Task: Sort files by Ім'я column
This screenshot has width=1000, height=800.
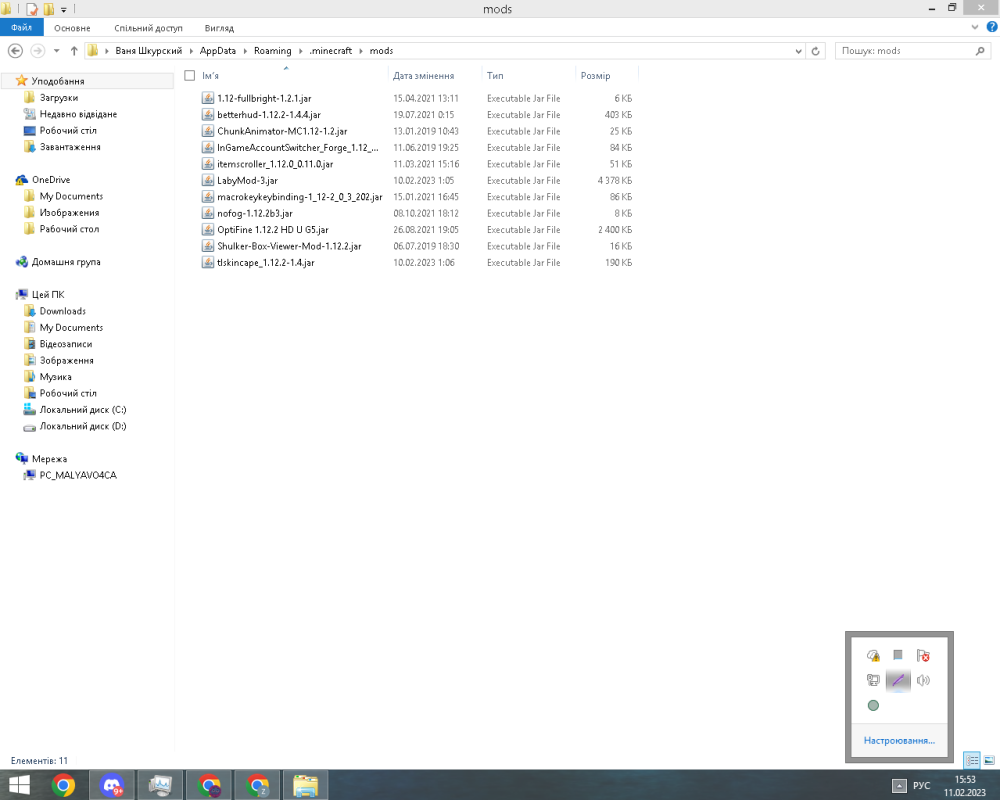Action: pos(210,75)
